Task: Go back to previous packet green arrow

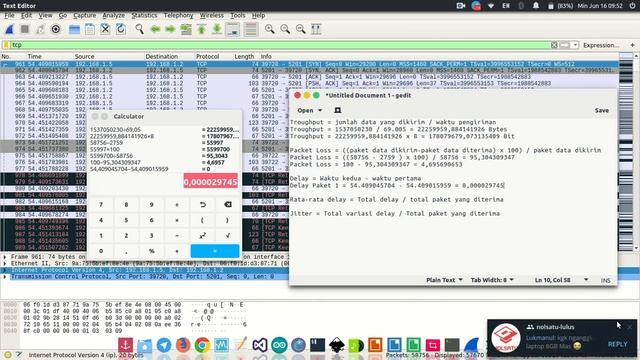Action: click(x=155, y=29)
